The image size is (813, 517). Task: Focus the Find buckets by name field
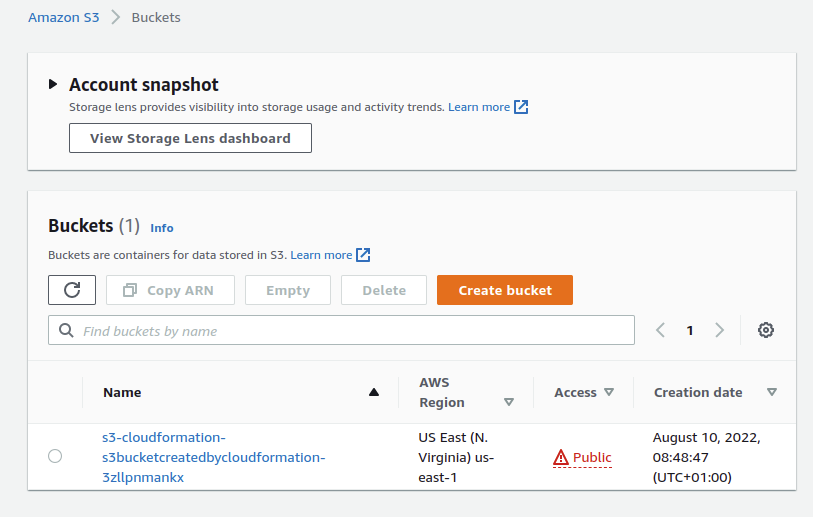(x=350, y=331)
